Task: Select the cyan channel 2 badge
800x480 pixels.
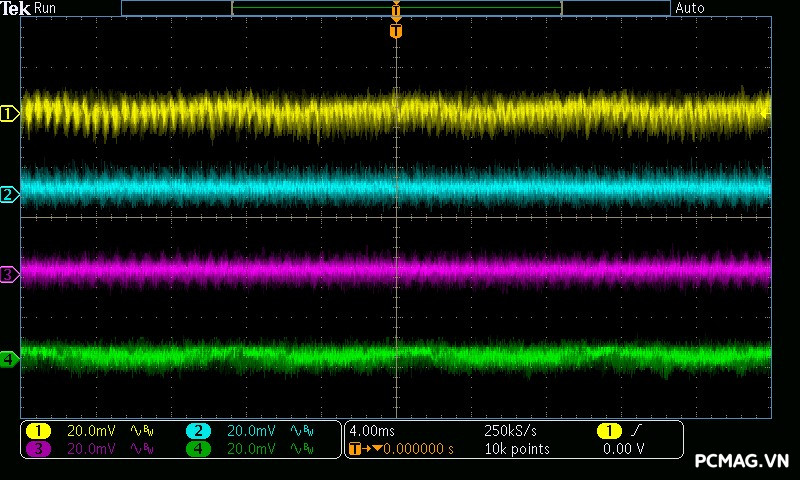Action: tap(198, 431)
